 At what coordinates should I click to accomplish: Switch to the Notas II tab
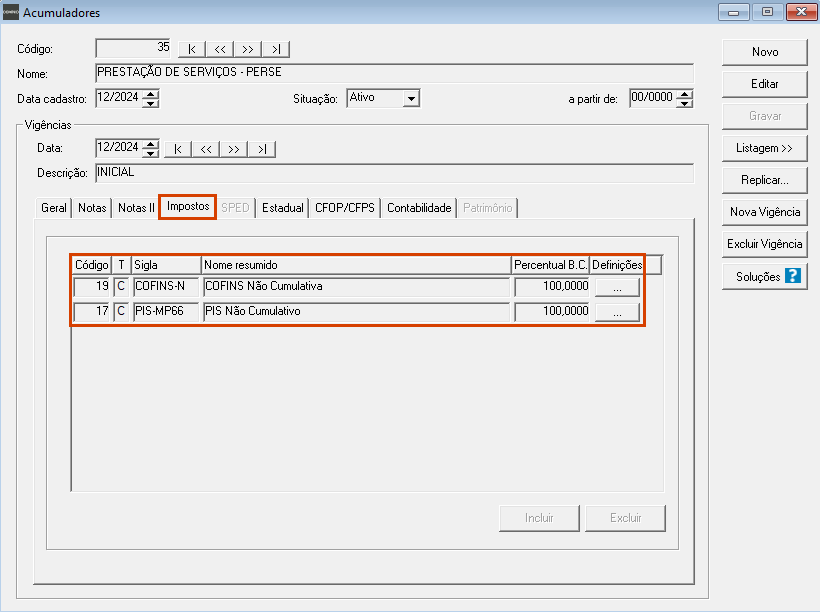point(136,208)
